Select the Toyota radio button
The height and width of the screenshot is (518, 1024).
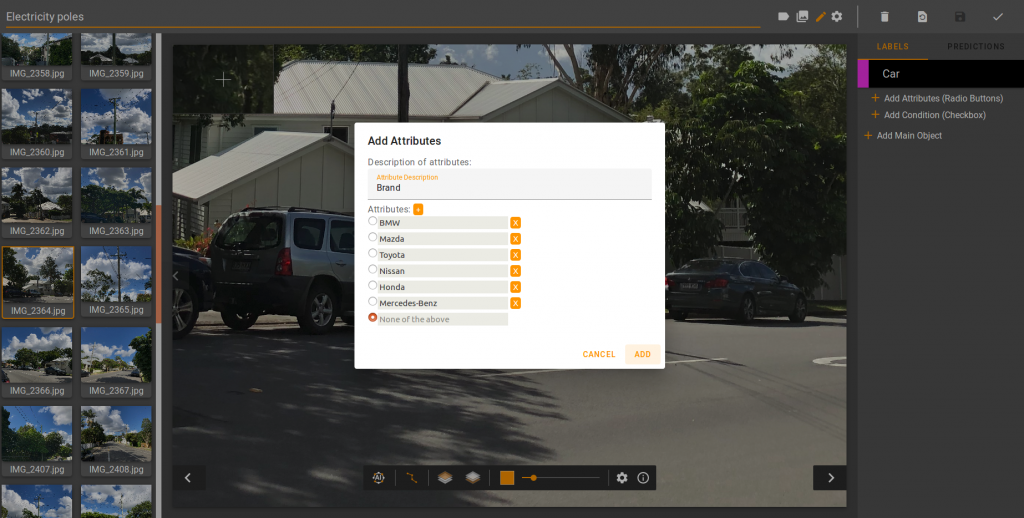click(373, 253)
